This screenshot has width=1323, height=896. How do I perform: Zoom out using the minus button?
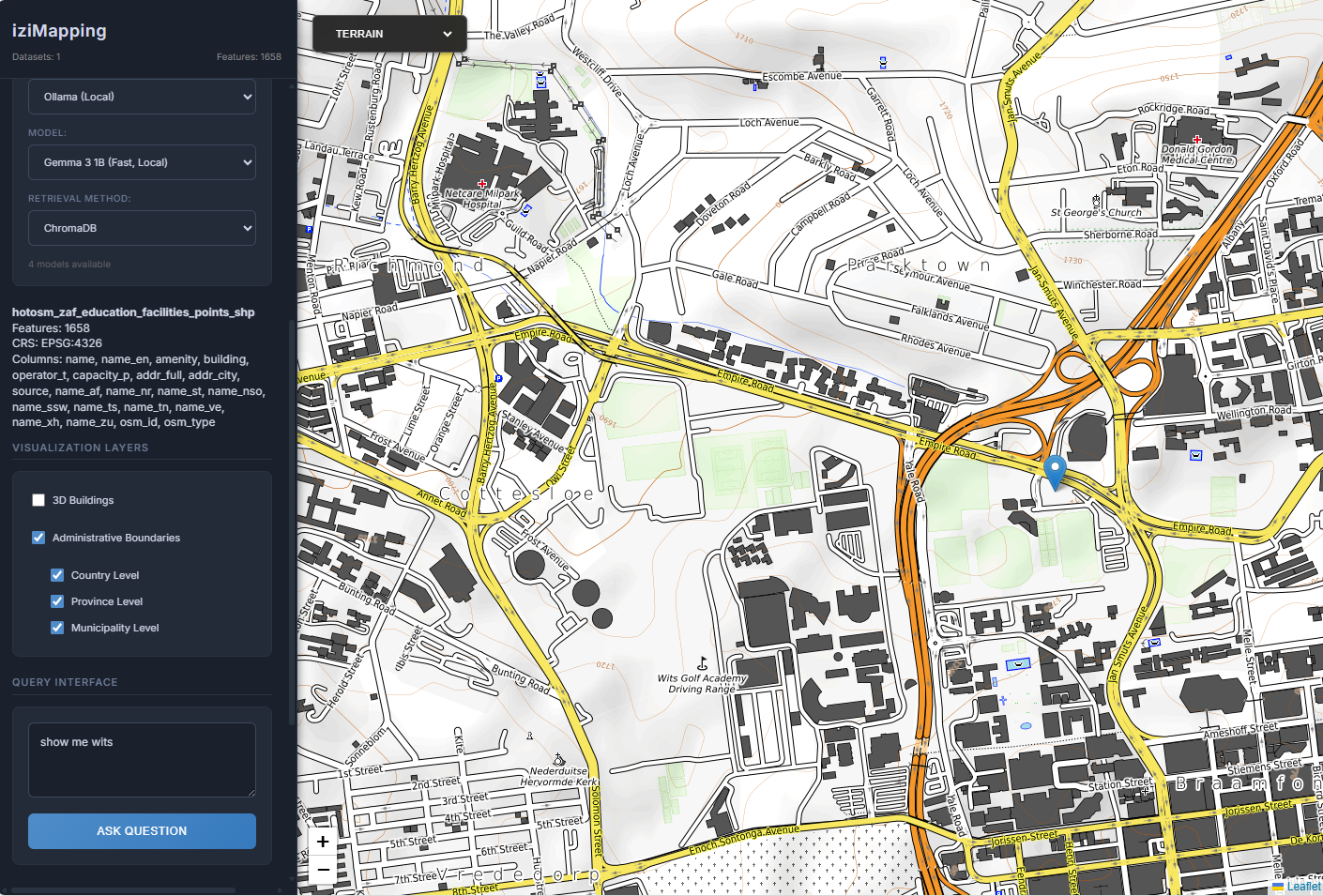(323, 870)
